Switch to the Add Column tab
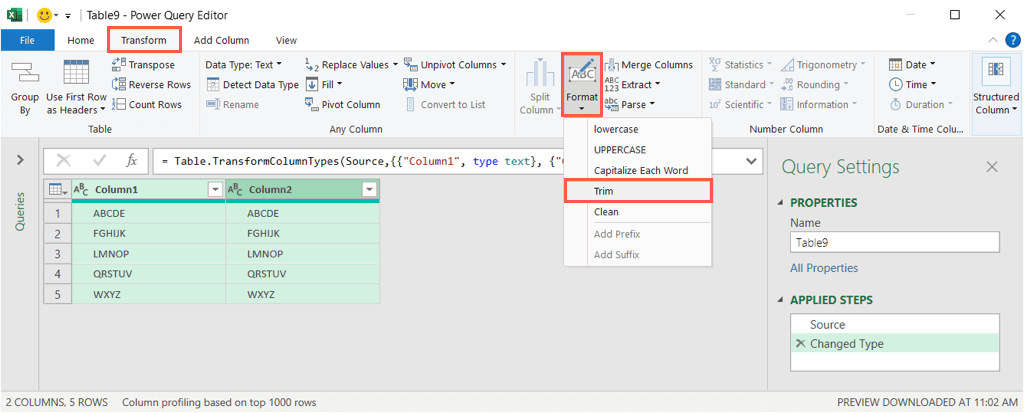Image resolution: width=1024 pixels, height=413 pixels. 221,40
